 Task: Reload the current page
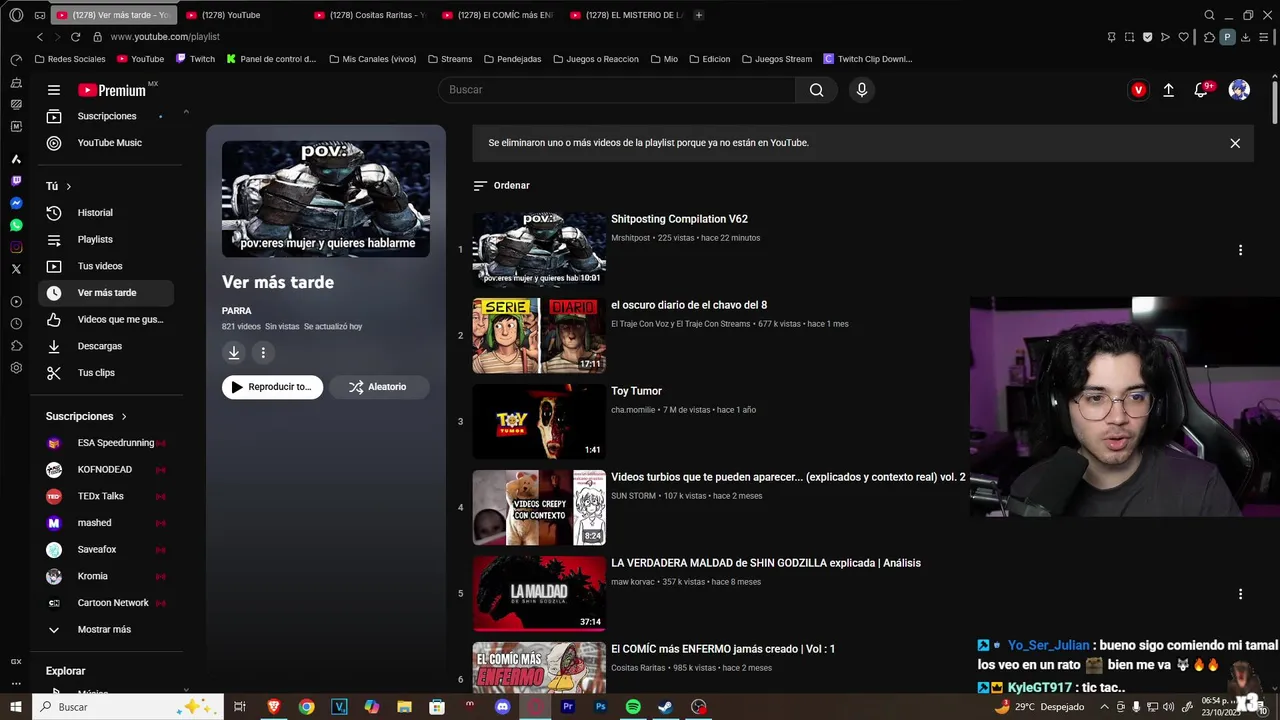pyautogui.click(x=75, y=37)
